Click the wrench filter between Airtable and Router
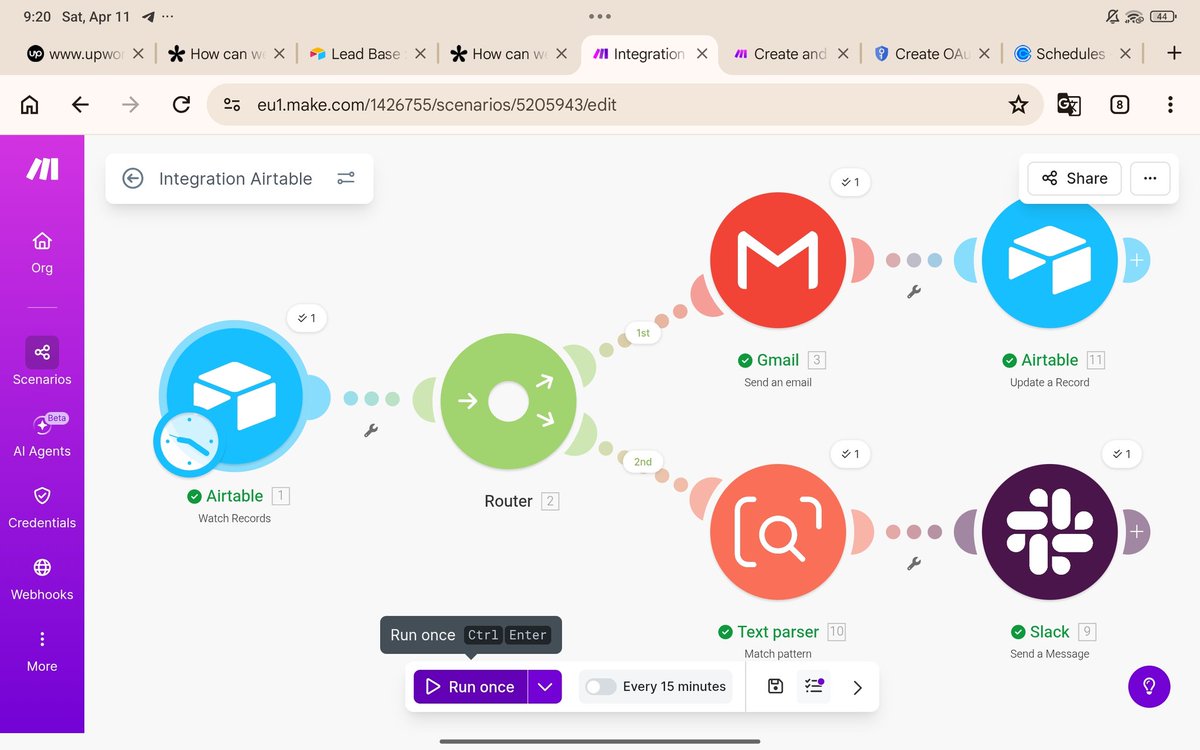The width and height of the screenshot is (1200, 750). click(x=370, y=431)
